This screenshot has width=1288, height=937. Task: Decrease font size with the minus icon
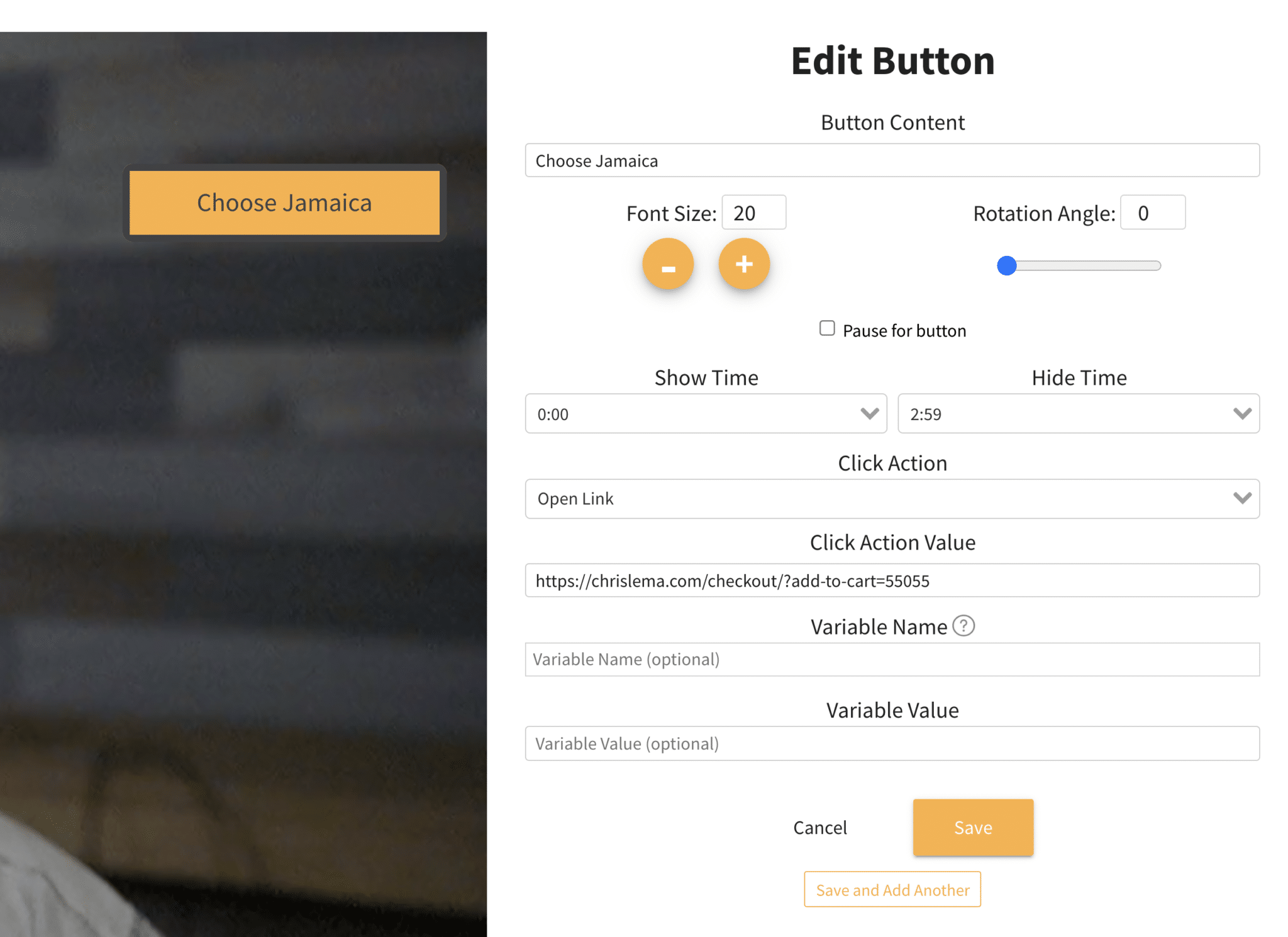pyautogui.click(x=668, y=264)
